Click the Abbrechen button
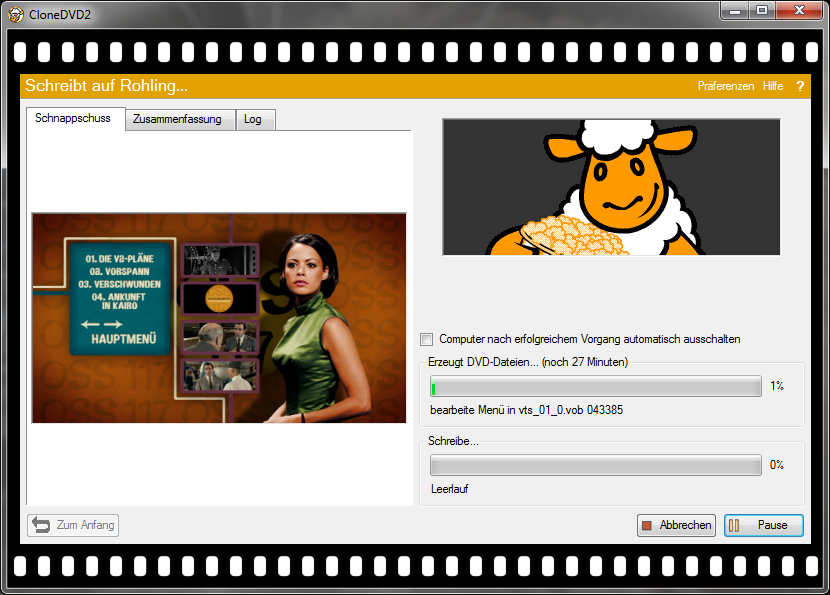The height and width of the screenshot is (595, 830). click(676, 526)
